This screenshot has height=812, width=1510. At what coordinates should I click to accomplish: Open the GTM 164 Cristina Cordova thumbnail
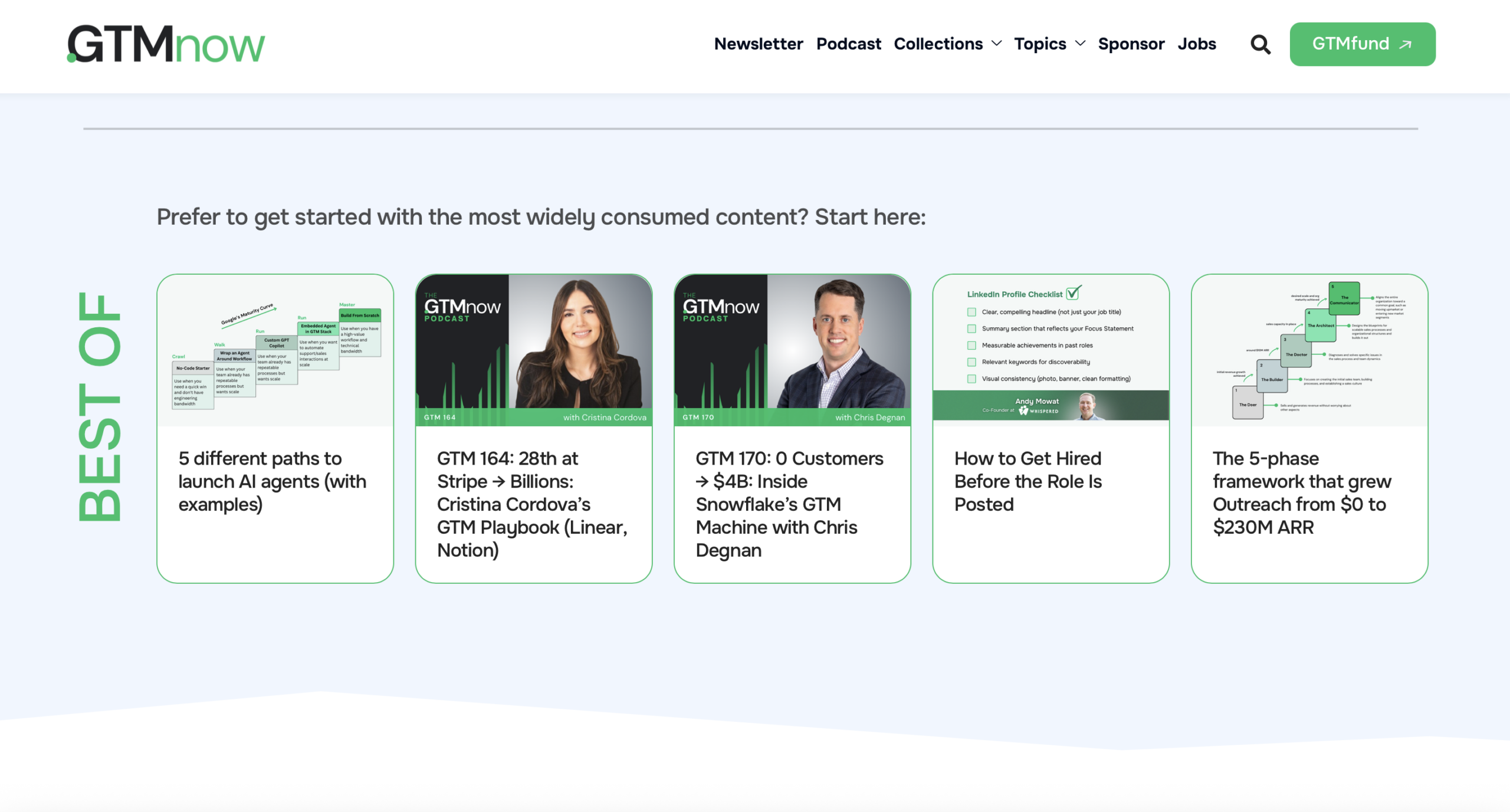533,350
